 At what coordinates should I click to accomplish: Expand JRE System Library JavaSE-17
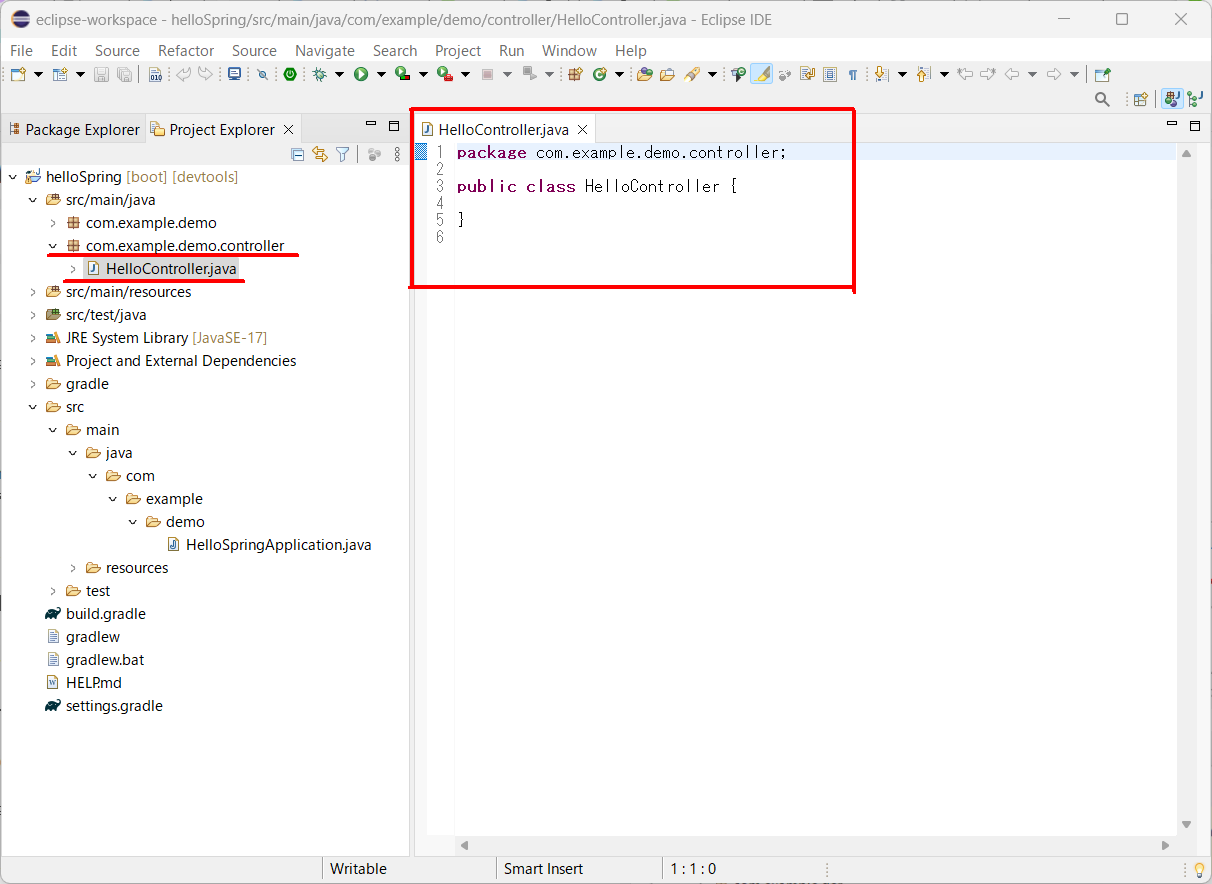click(x=32, y=337)
